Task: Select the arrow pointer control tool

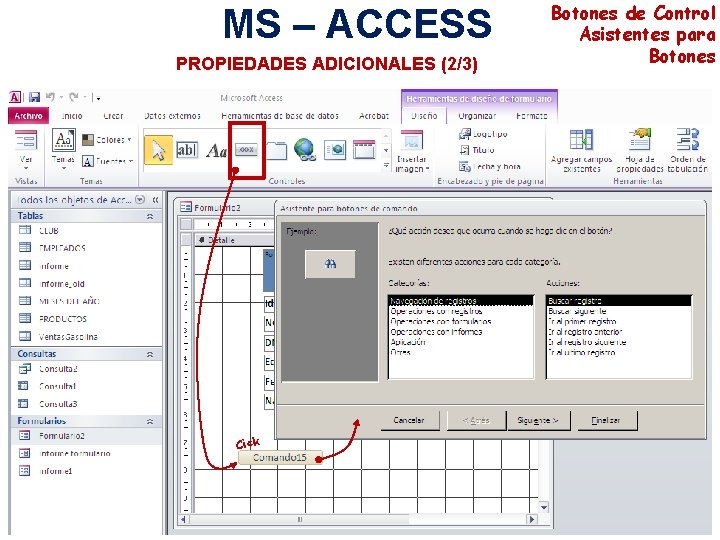Action: (x=158, y=150)
